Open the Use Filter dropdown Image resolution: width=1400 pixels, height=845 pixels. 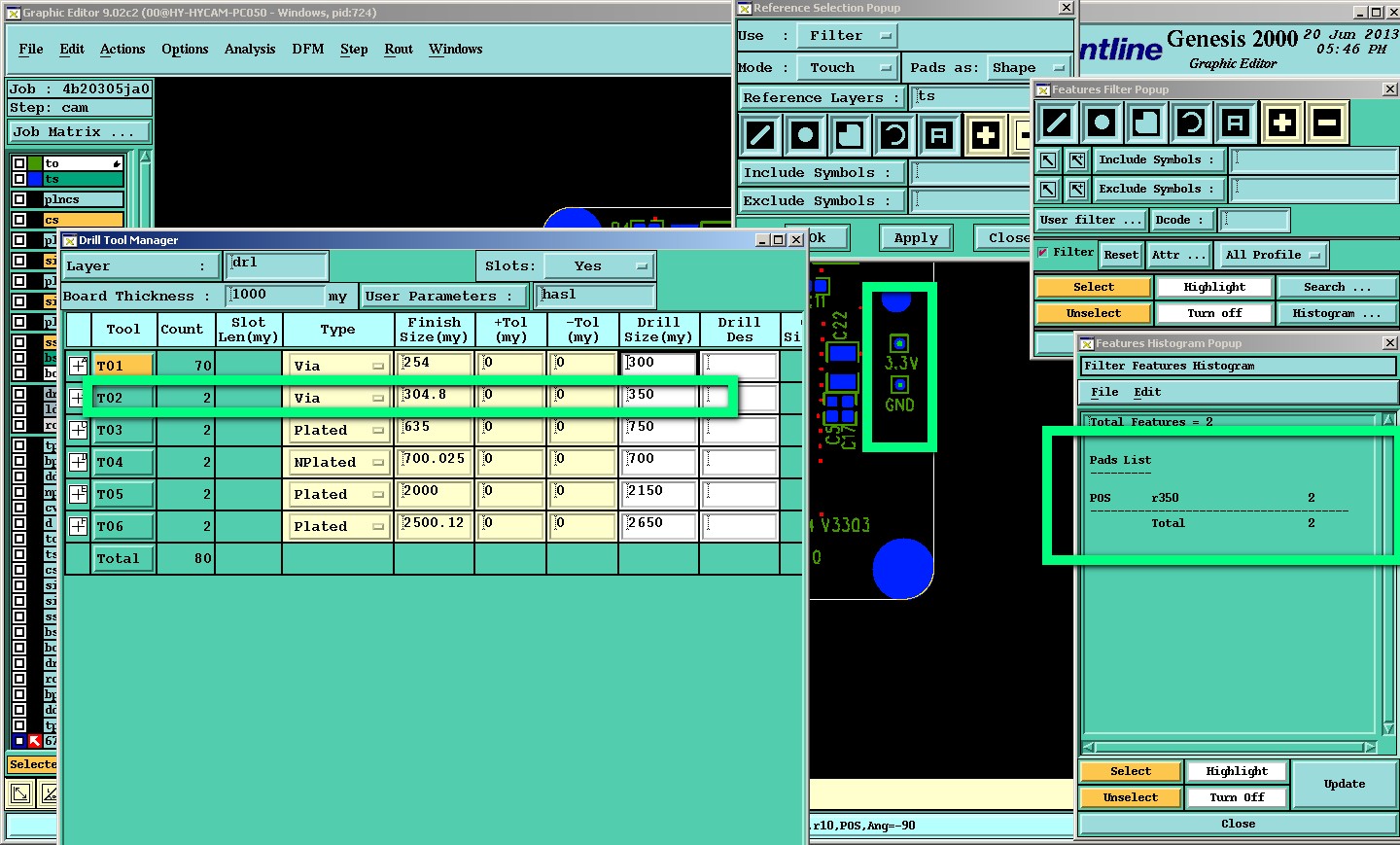coord(848,36)
